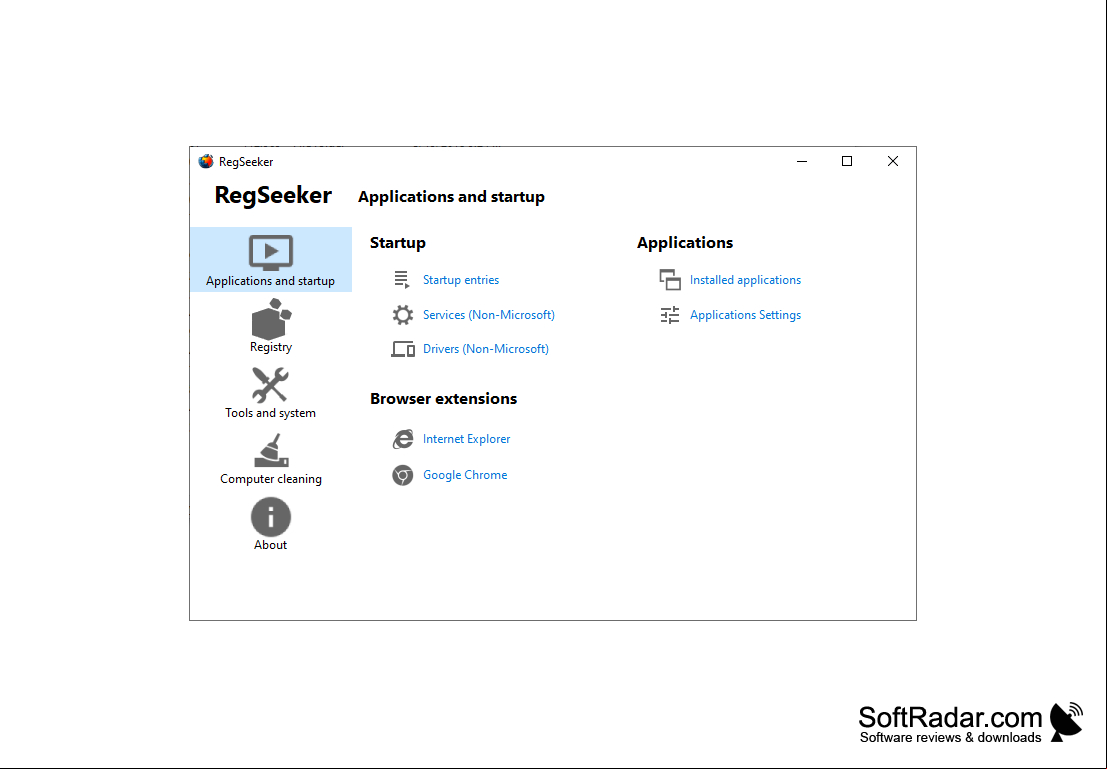Screen dimensions: 1107x769
Task: Click the Services gear icon
Action: [402, 315]
